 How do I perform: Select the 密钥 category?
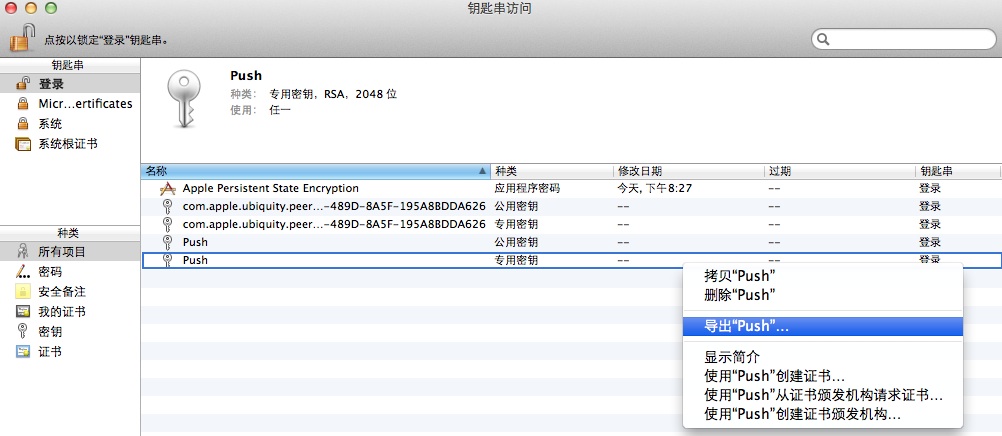click(50, 331)
